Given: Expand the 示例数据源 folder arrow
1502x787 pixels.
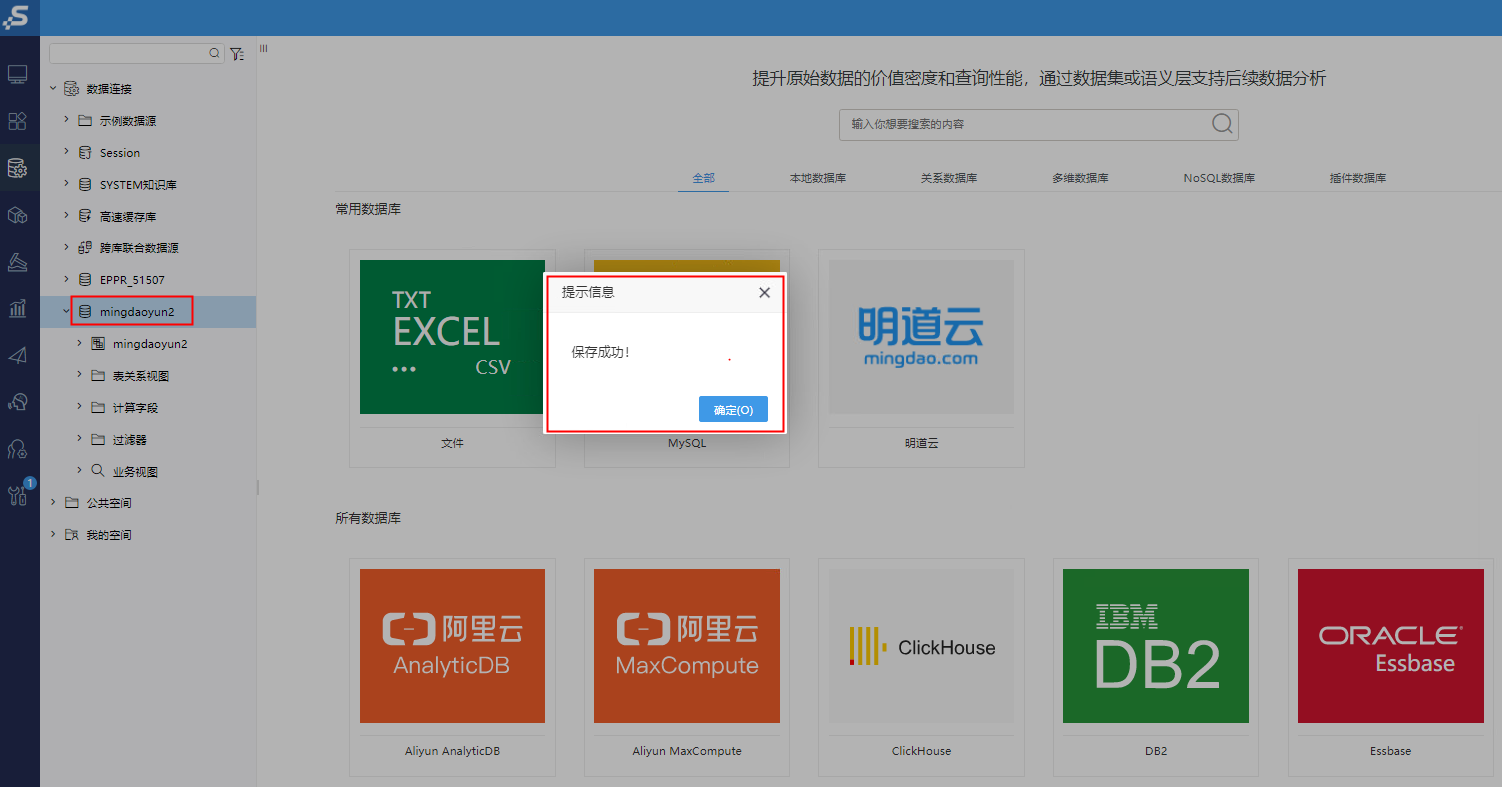Looking at the screenshot, I should [x=66, y=121].
